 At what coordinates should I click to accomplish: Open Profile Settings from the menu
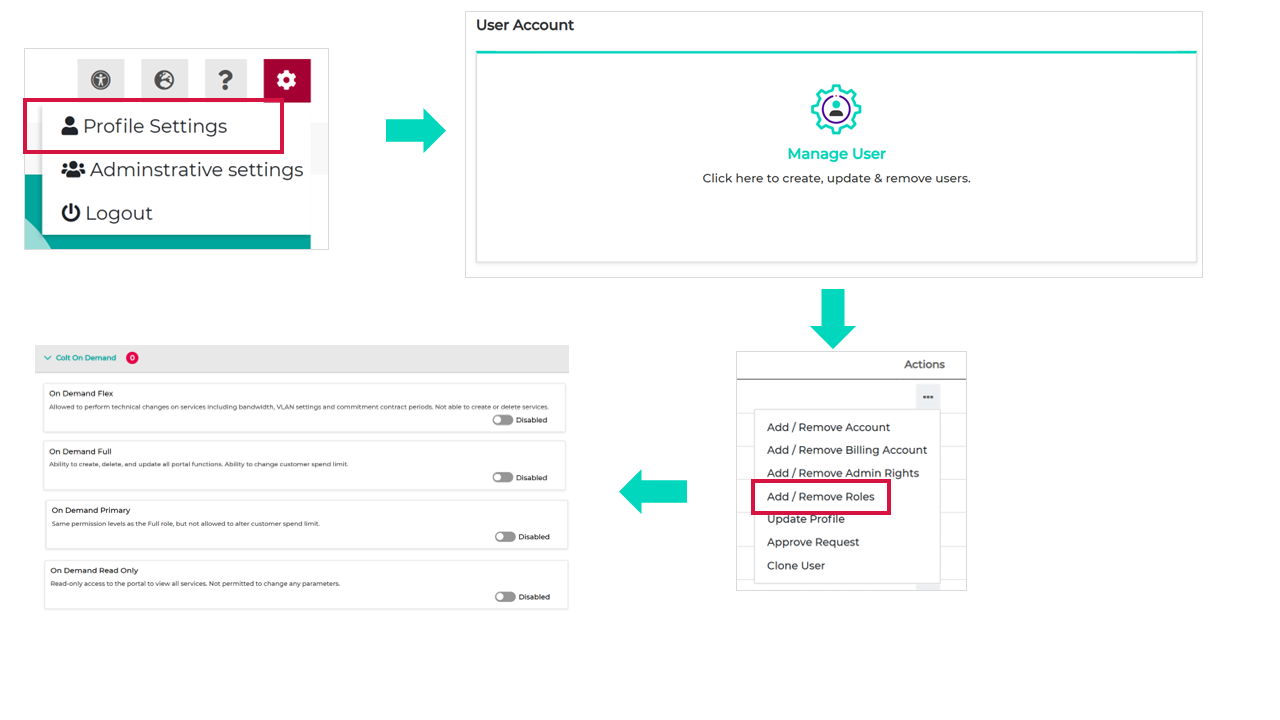(154, 126)
